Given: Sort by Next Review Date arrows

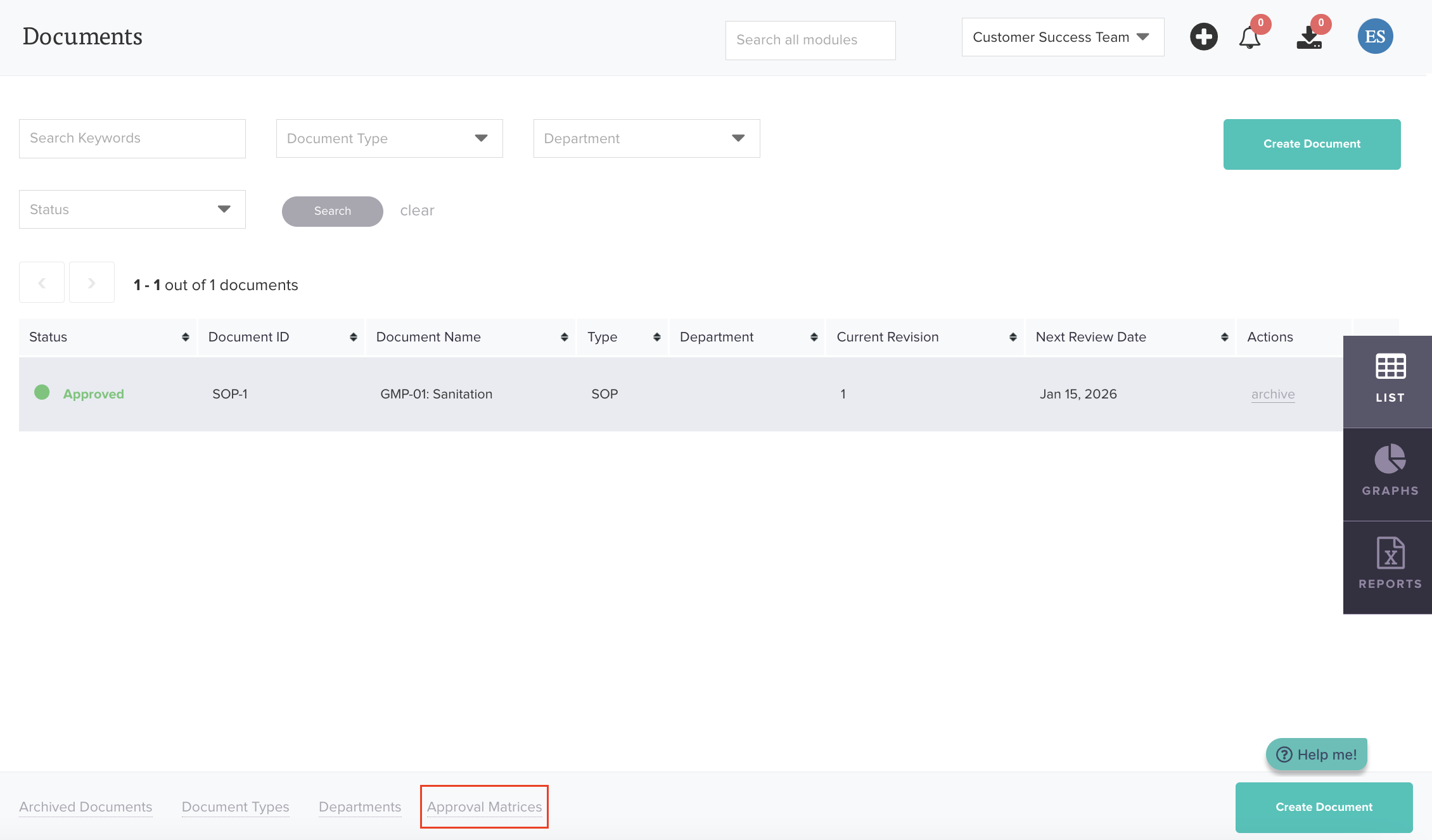Looking at the screenshot, I should 1224,337.
